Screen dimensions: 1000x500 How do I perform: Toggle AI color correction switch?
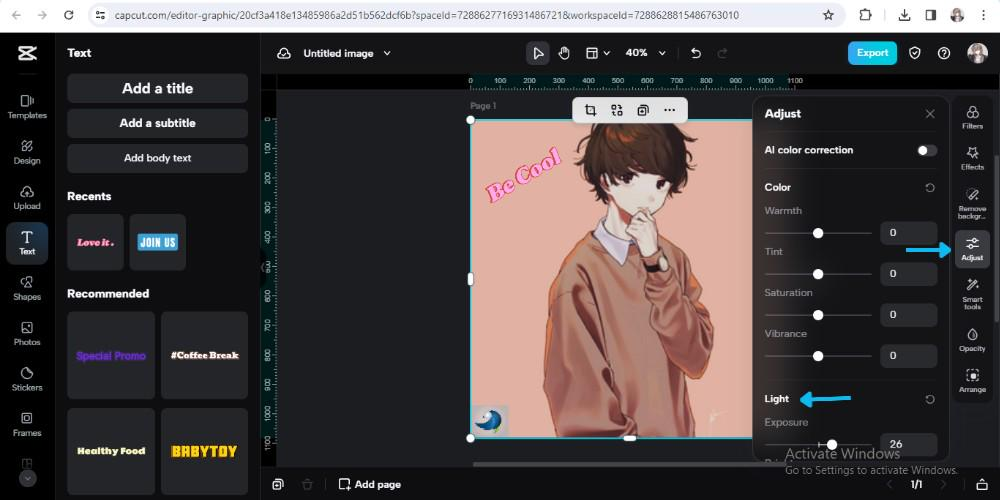point(927,151)
